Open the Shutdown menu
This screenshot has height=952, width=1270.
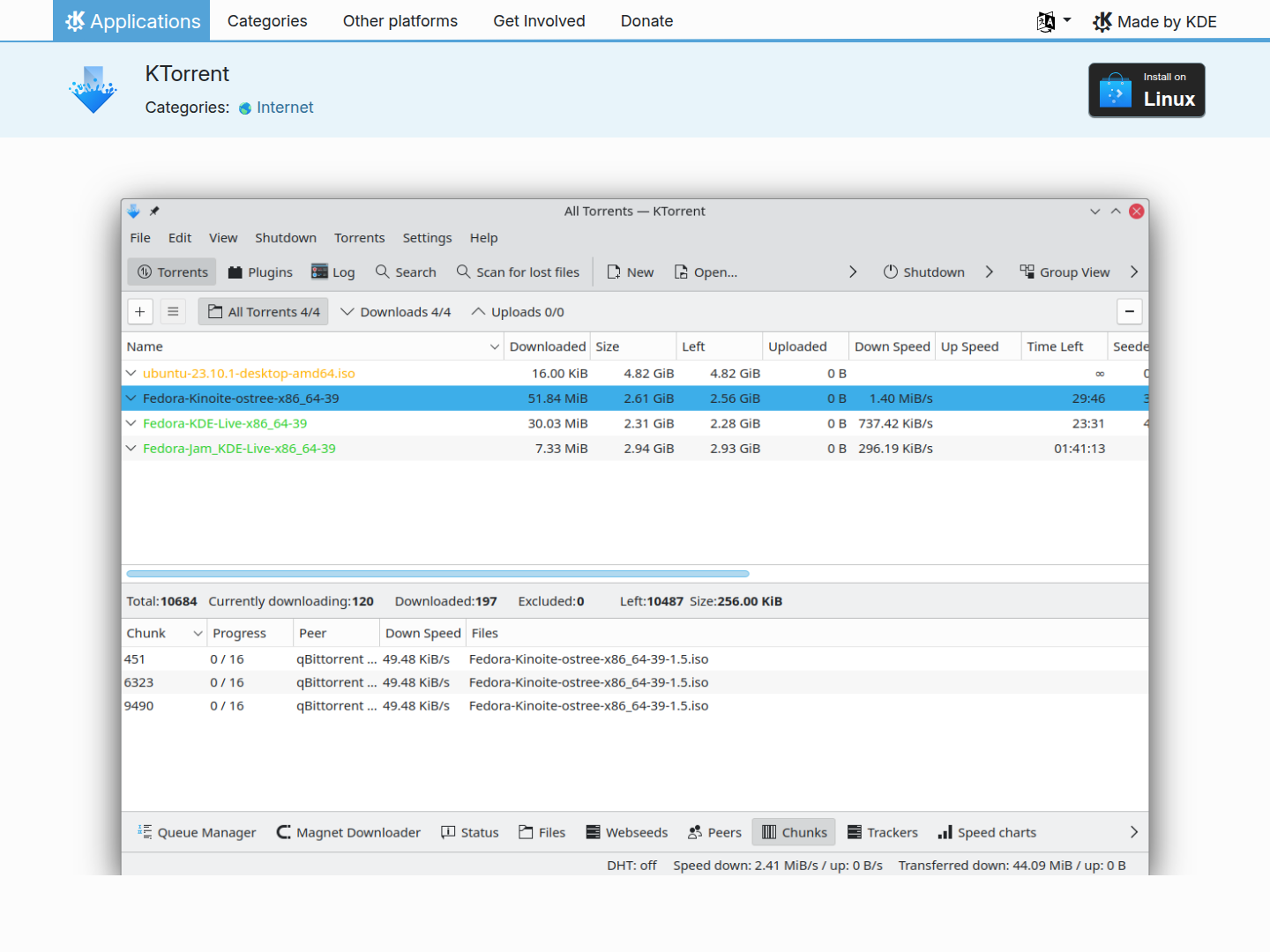(286, 238)
